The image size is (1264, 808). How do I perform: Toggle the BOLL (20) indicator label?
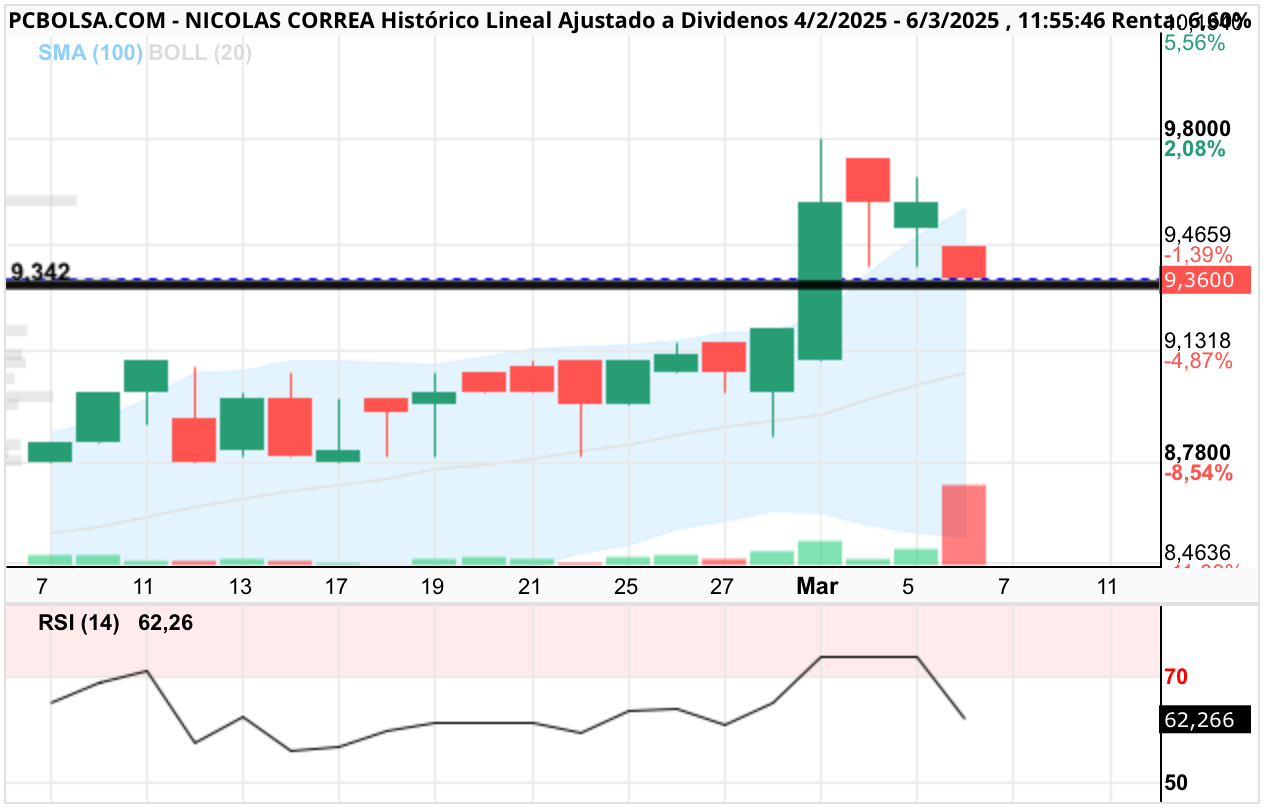click(200, 53)
